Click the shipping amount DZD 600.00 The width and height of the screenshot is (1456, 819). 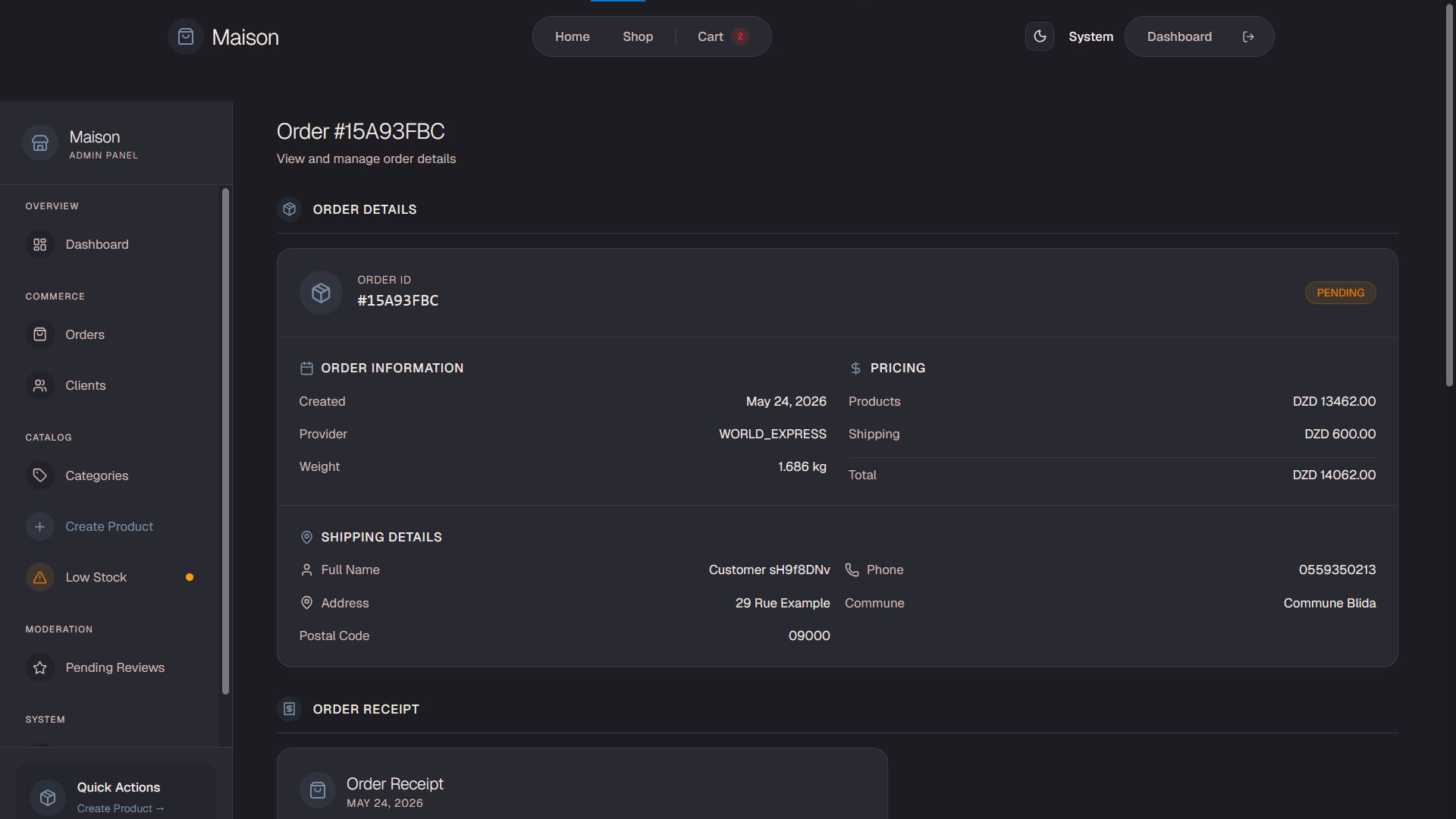click(x=1340, y=434)
